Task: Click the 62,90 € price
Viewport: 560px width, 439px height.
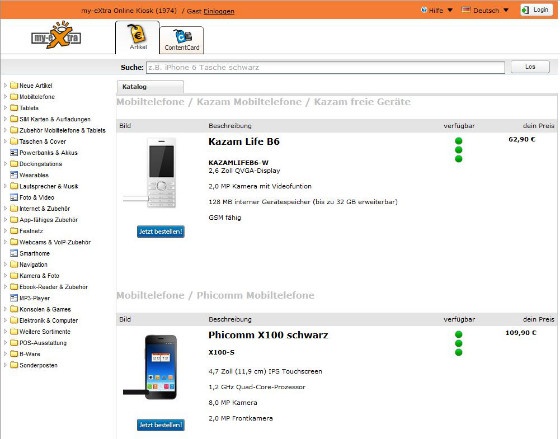Action: coord(522,139)
